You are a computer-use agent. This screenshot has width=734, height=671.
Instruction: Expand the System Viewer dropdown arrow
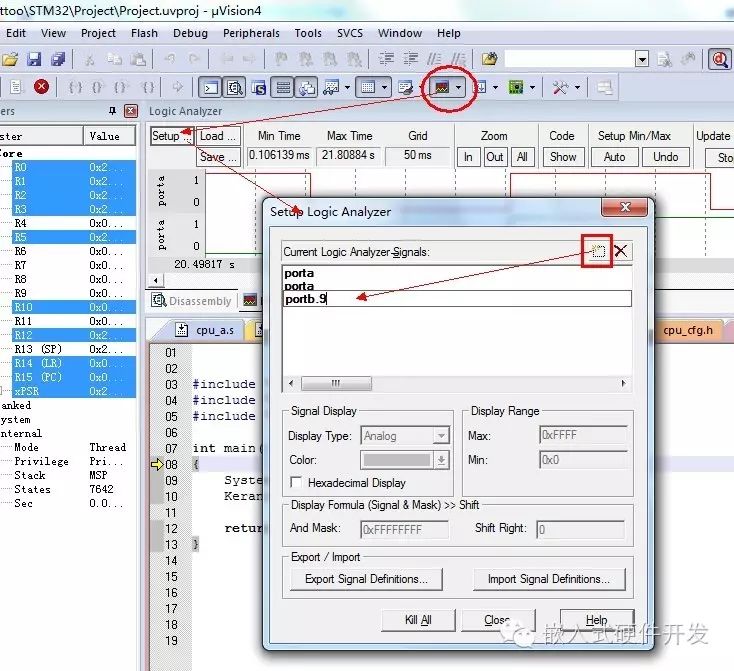532,88
